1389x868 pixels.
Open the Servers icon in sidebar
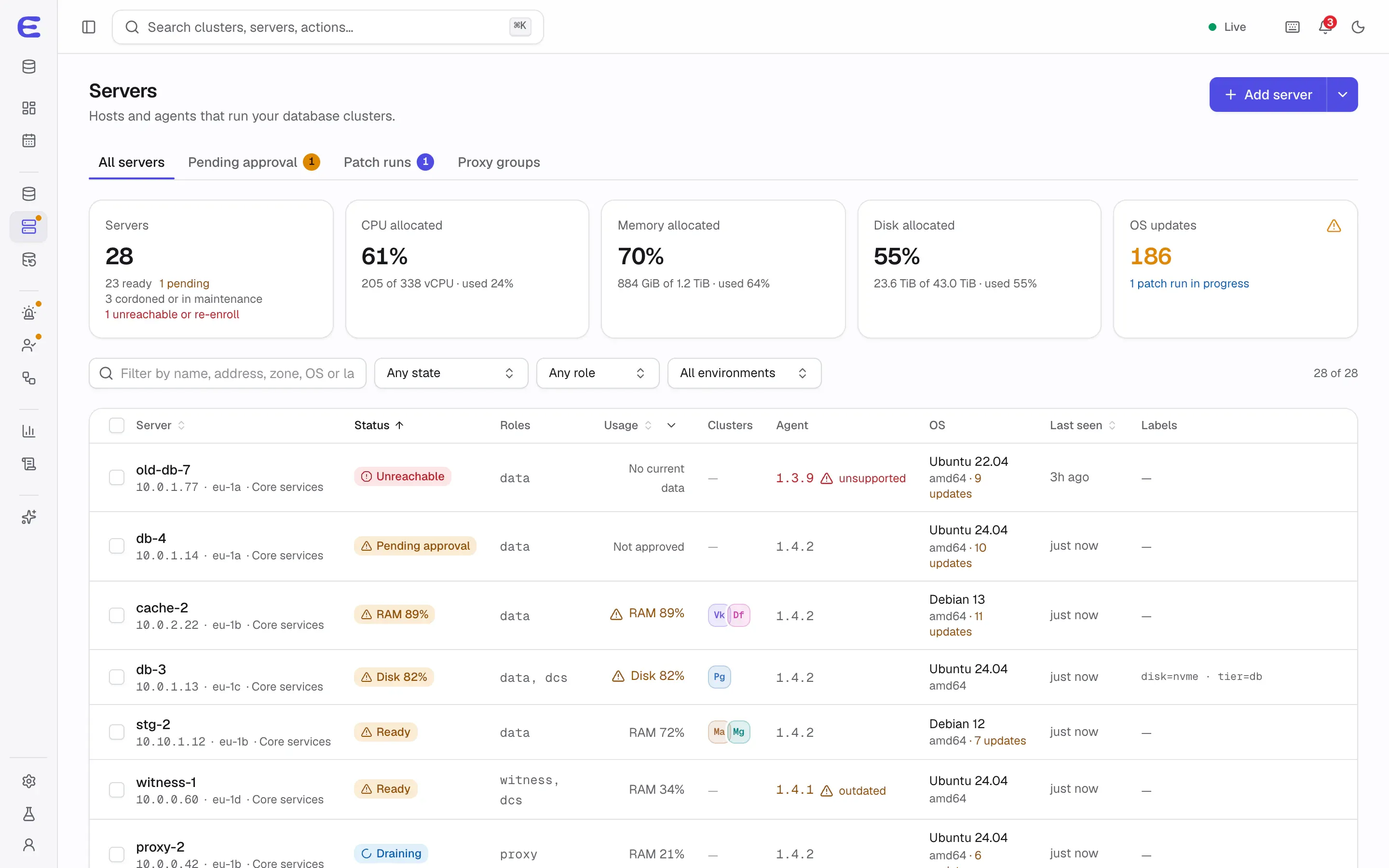(x=29, y=227)
